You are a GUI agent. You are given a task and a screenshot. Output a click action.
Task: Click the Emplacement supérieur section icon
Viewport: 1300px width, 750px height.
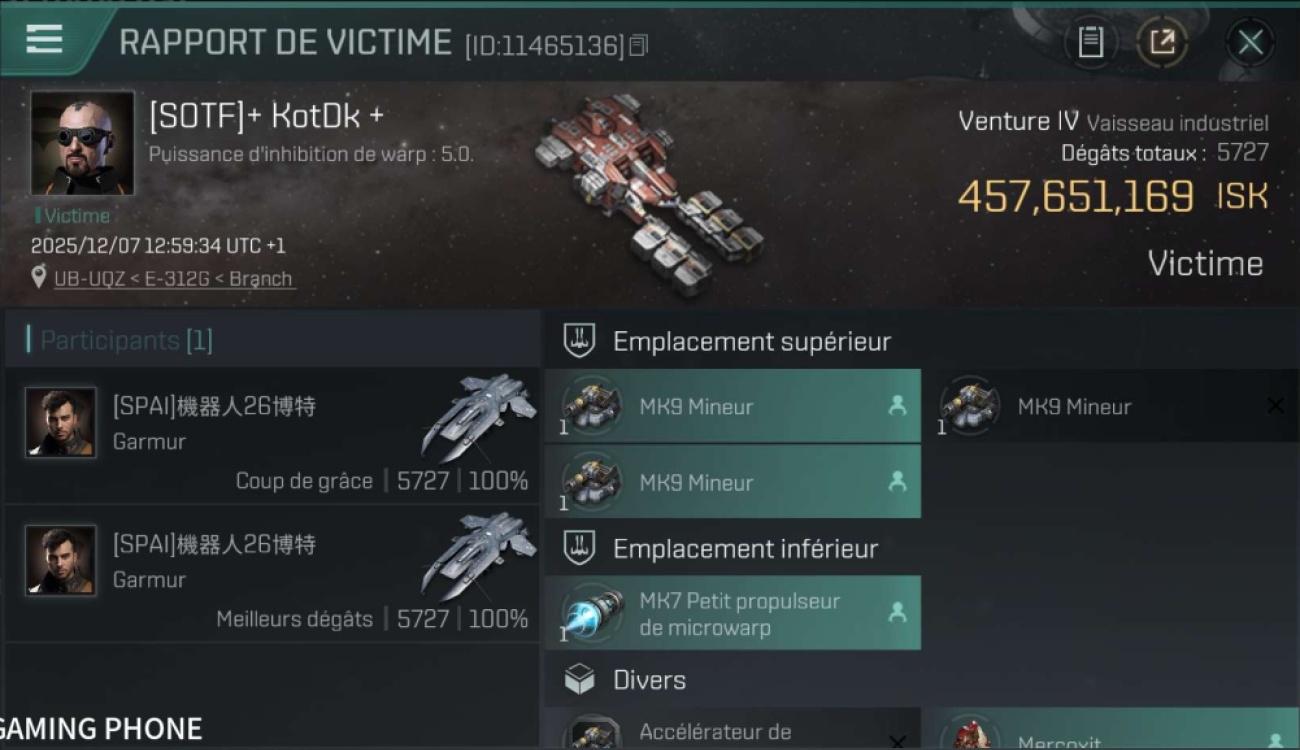(x=580, y=341)
